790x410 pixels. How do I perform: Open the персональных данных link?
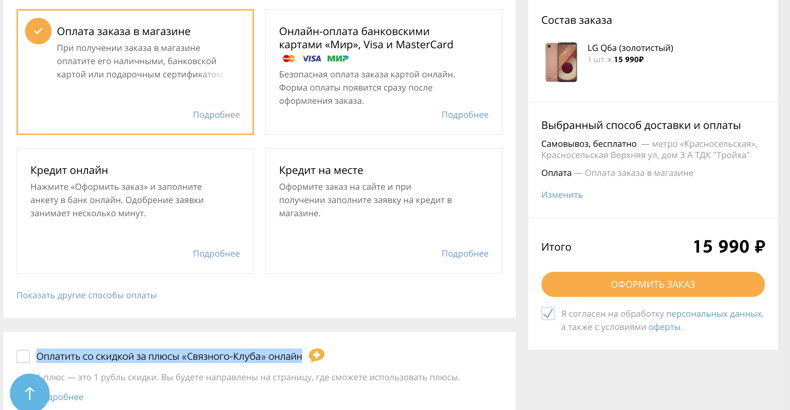coord(714,314)
